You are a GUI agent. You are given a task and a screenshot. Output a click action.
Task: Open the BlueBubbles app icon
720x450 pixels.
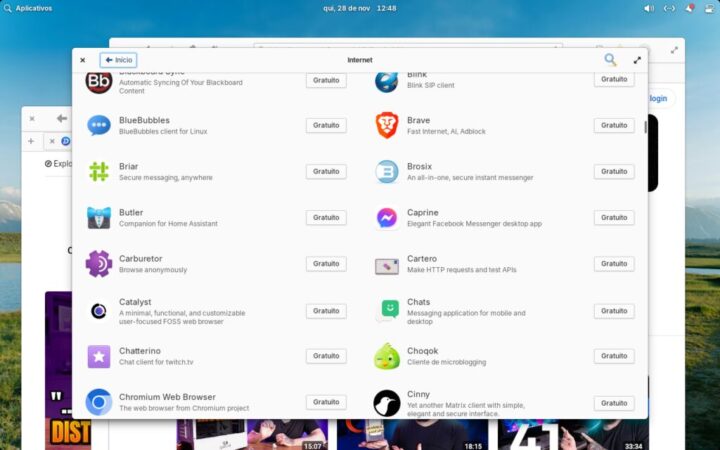coord(99,125)
